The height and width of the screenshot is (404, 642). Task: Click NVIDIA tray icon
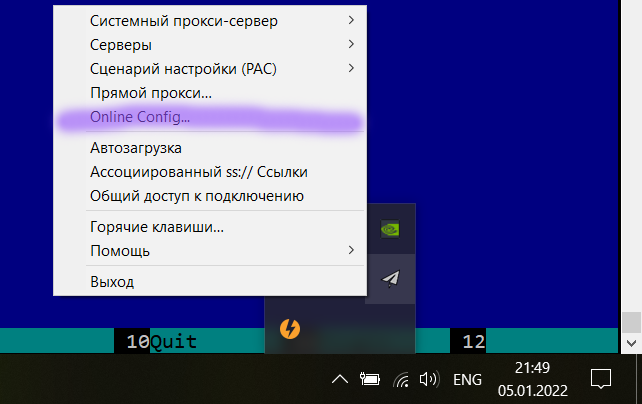(390, 229)
